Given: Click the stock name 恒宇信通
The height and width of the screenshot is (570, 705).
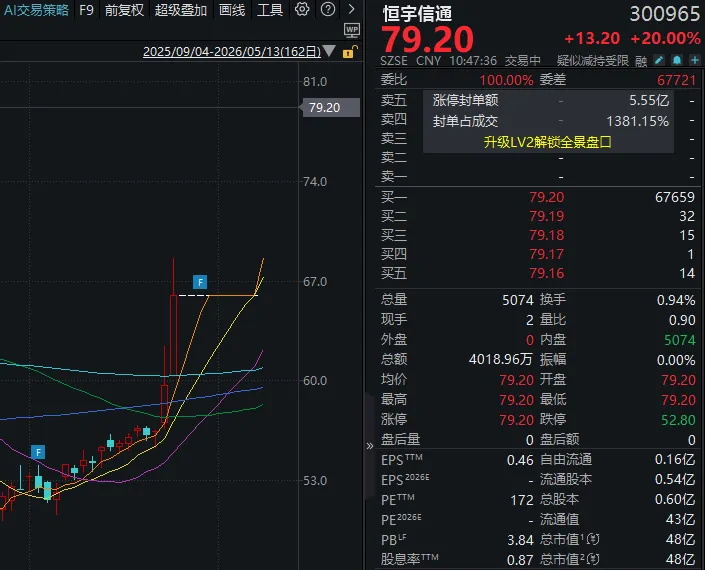Looking at the screenshot, I should (417, 14).
